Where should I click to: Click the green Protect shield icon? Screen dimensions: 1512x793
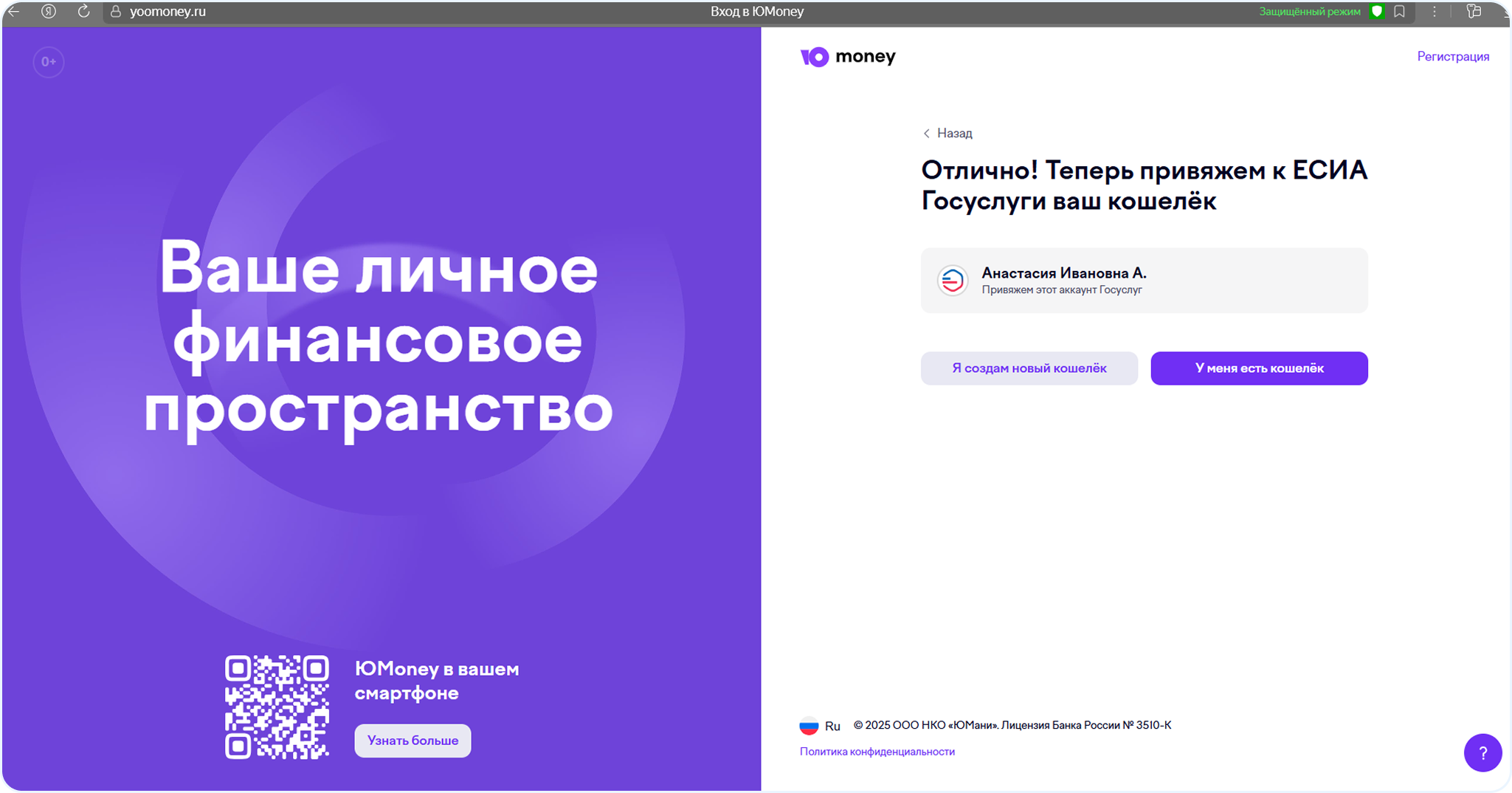tap(1376, 12)
